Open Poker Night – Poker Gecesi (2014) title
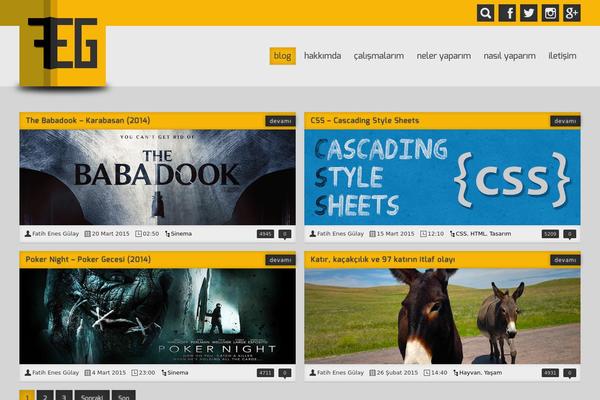The height and width of the screenshot is (400, 600). pyautogui.click(x=88, y=260)
